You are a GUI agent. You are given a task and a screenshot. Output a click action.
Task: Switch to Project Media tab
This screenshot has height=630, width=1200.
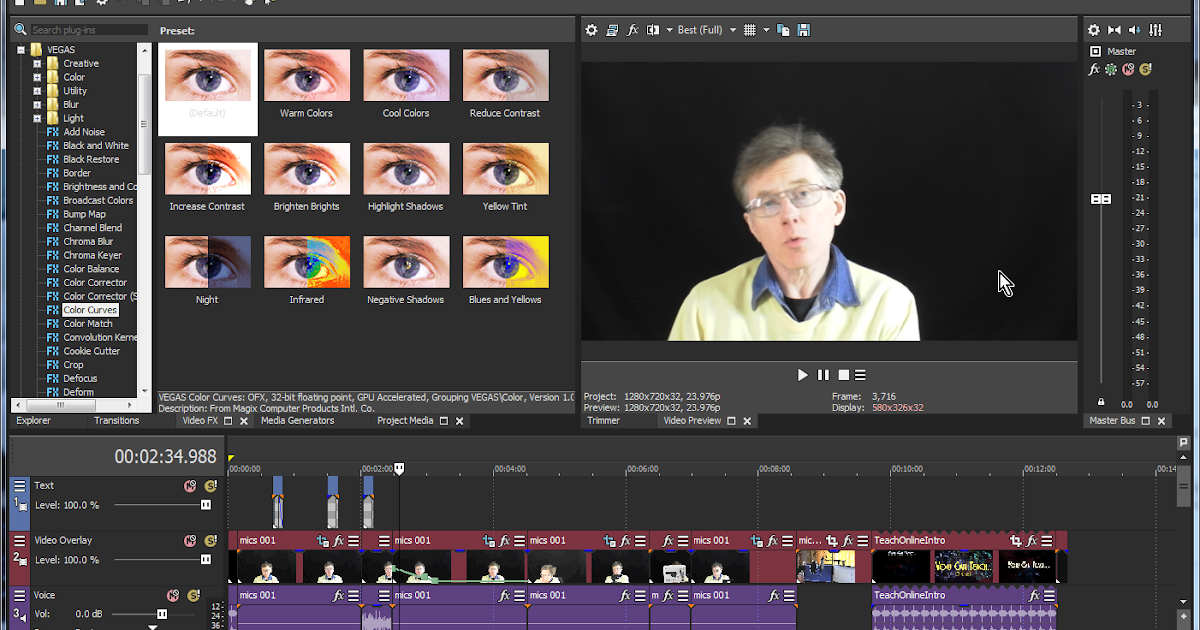coord(405,421)
